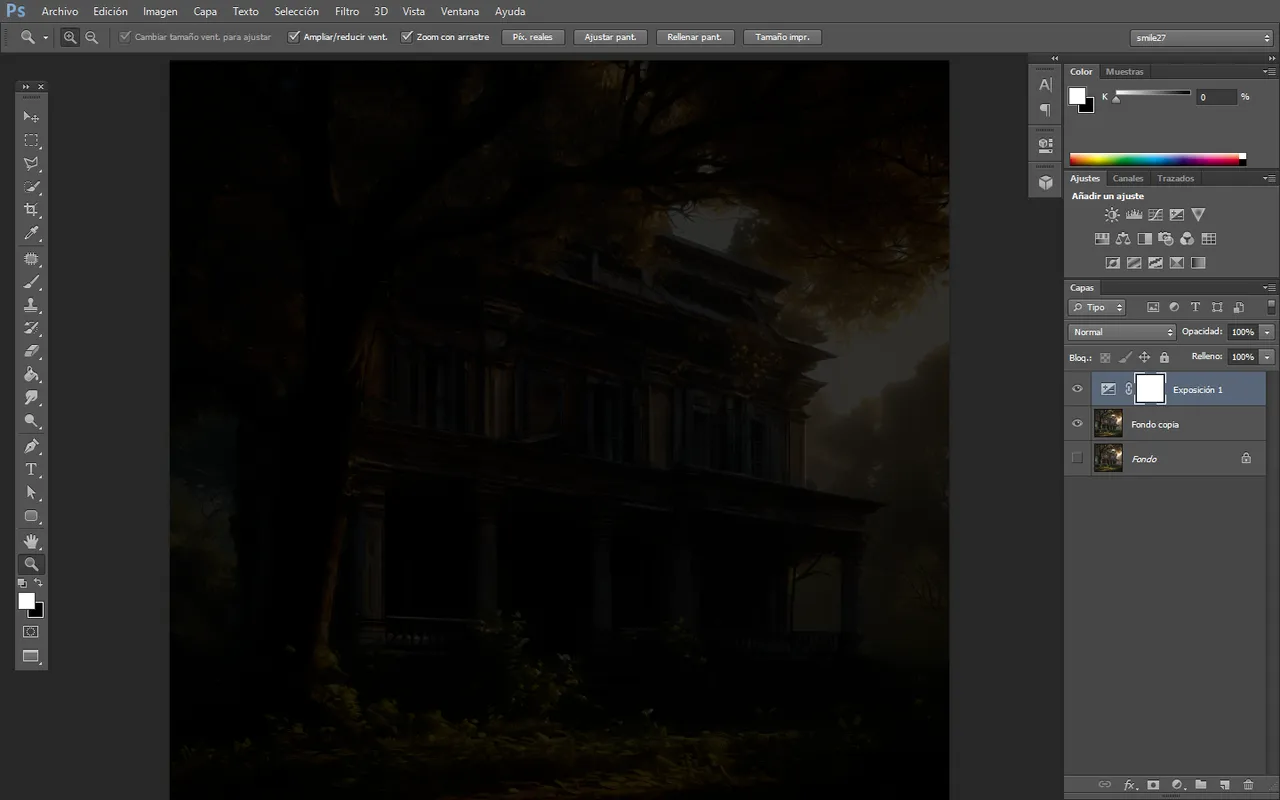Select the Path Selection tool
This screenshot has height=800, width=1280.
tap(31, 492)
